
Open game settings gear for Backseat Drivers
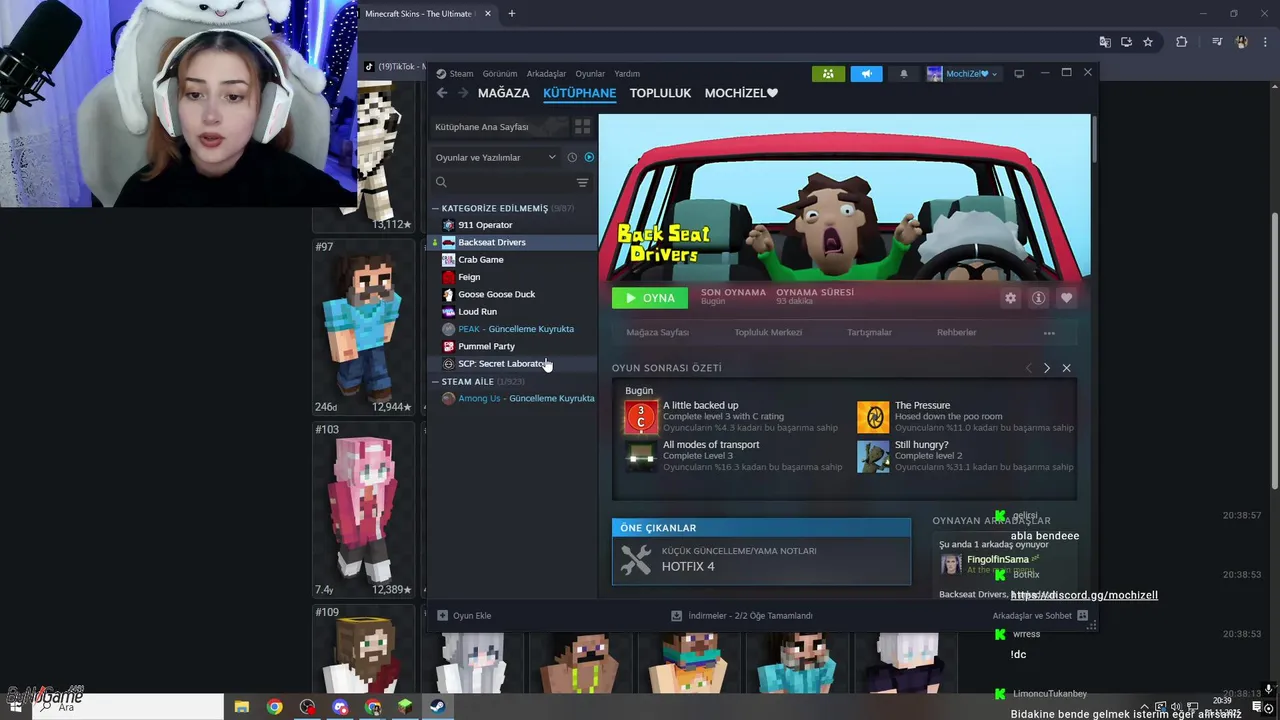pos(1010,298)
